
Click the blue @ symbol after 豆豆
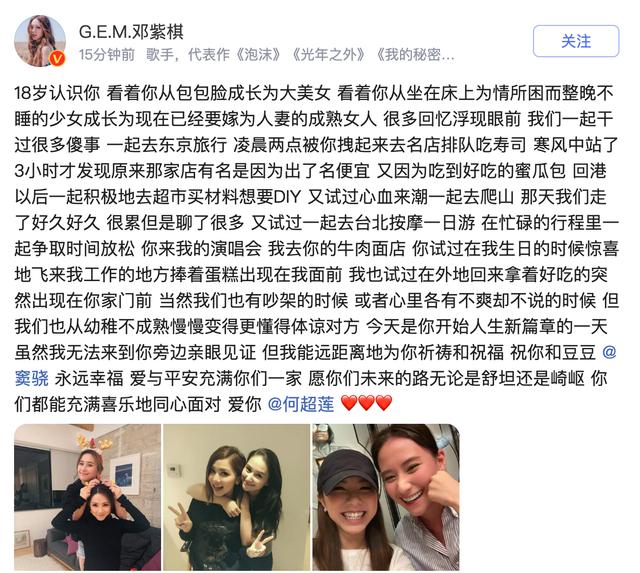(x=609, y=352)
